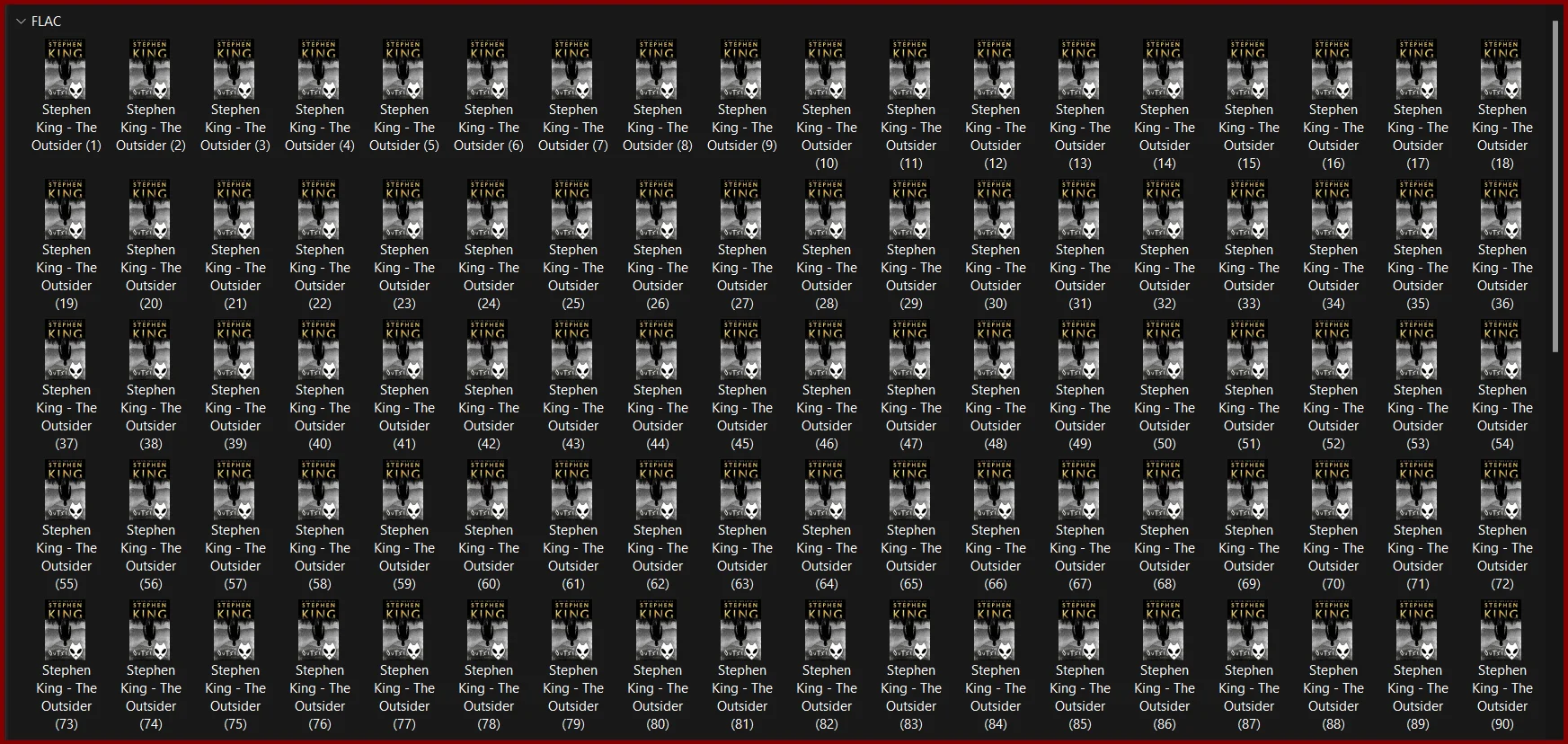Image resolution: width=1568 pixels, height=744 pixels.
Task: Select cover icon of Outsider (37)
Action: (x=66, y=349)
